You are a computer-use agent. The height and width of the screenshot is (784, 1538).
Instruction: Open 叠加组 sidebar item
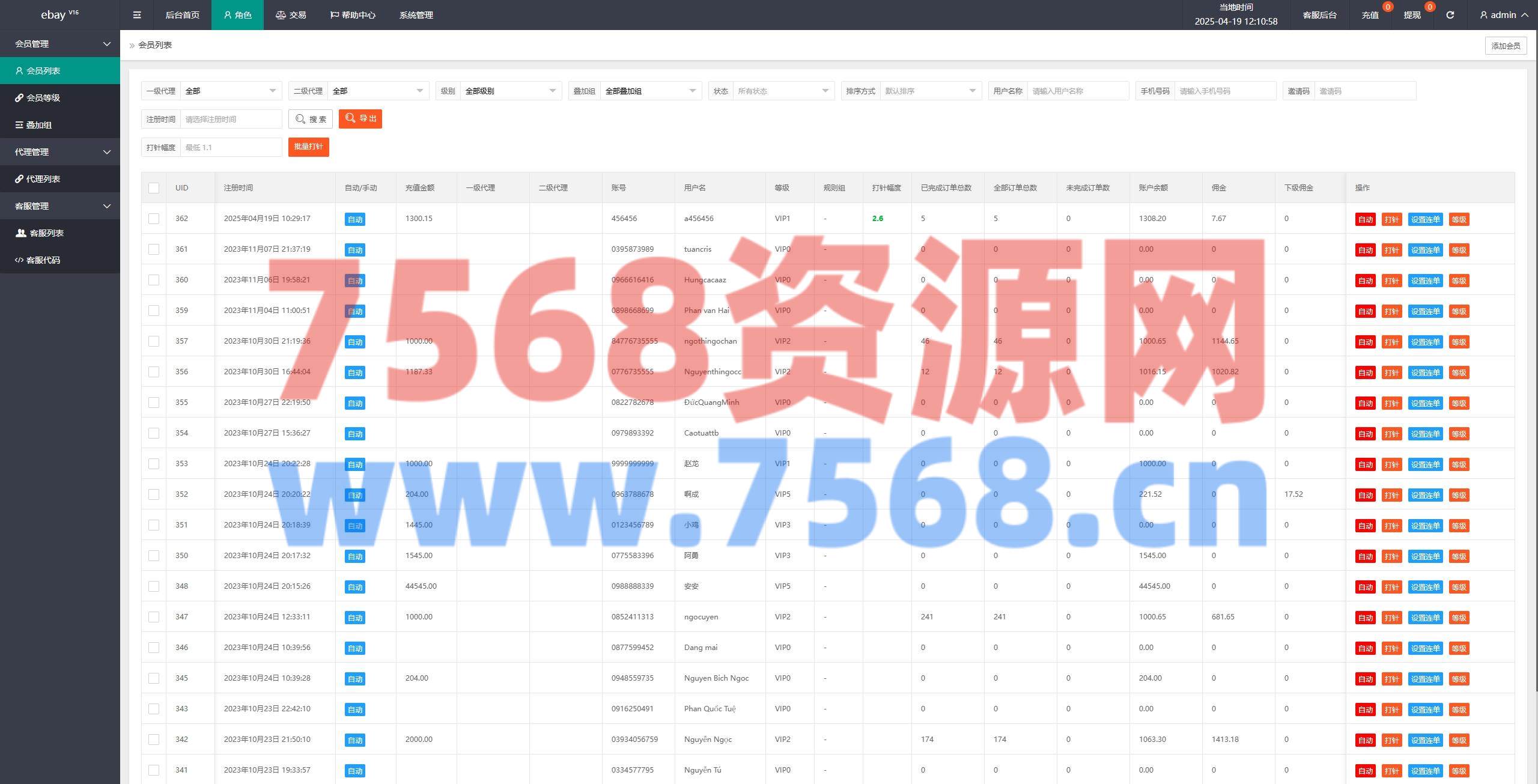click(x=38, y=125)
